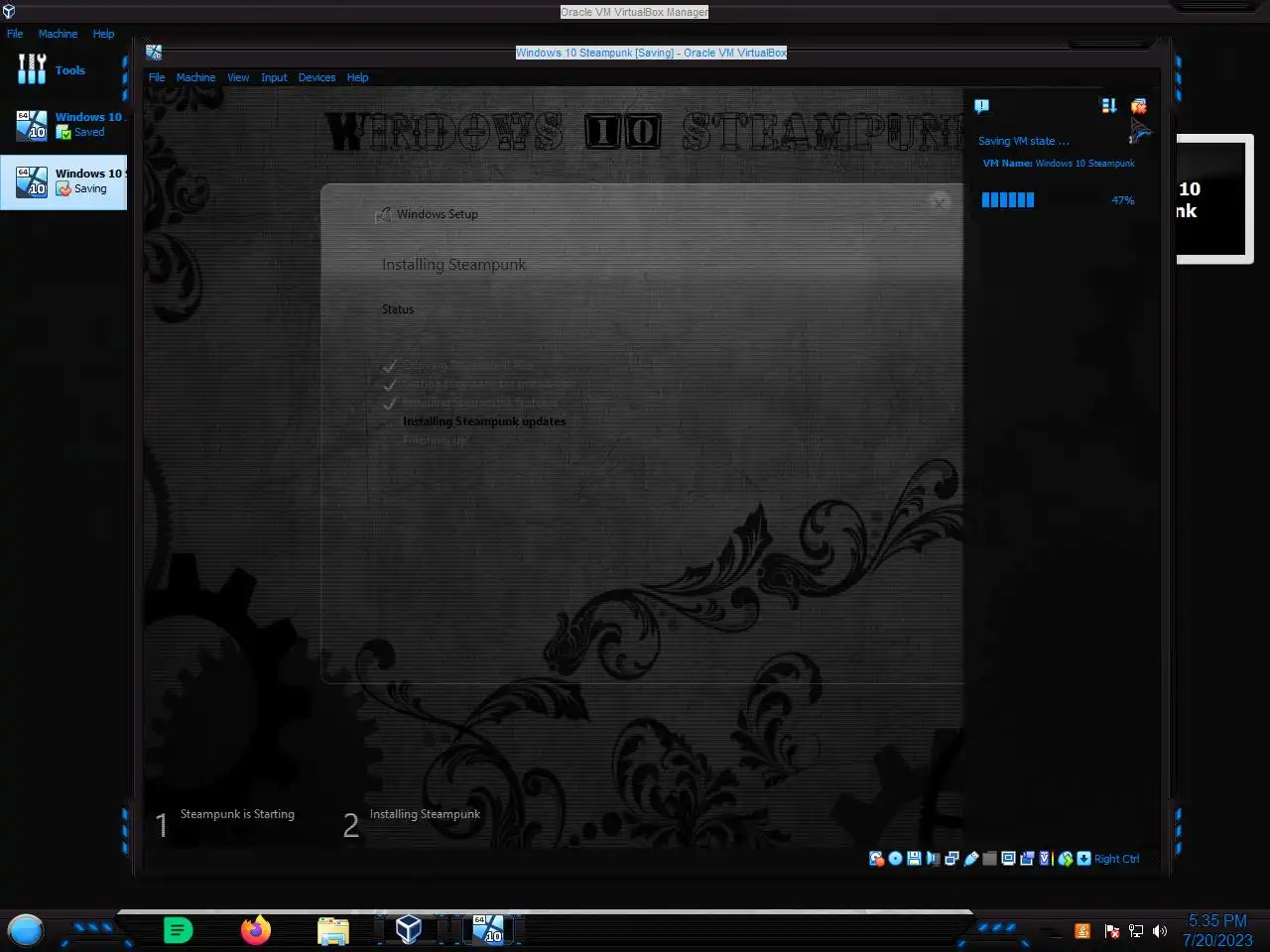Switch to VirtualBox Manager taskbar button
The width and height of the screenshot is (1270, 952).
click(x=408, y=929)
